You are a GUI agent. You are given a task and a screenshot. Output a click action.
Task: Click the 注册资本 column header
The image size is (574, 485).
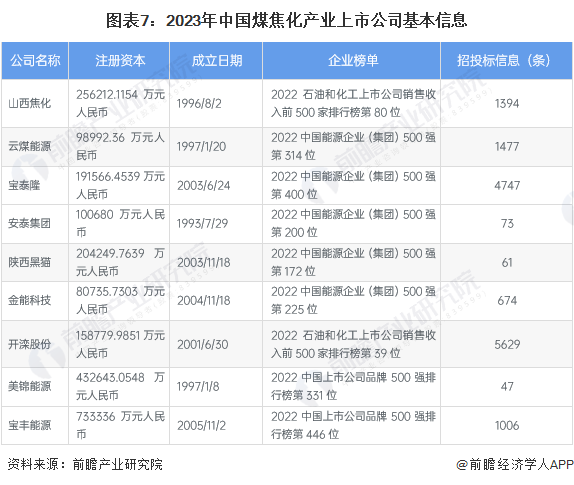point(119,61)
